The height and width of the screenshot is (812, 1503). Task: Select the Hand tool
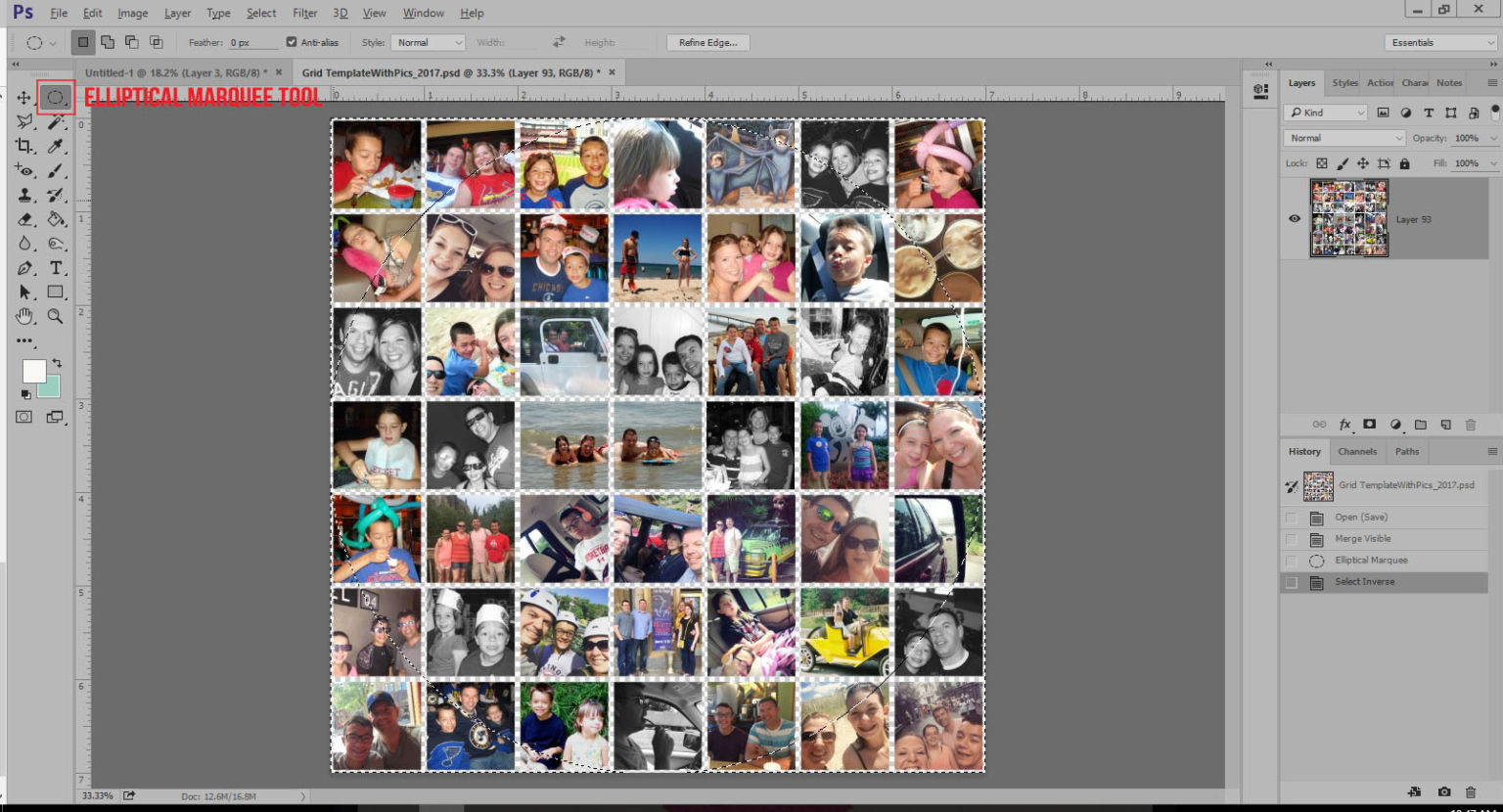point(24,316)
